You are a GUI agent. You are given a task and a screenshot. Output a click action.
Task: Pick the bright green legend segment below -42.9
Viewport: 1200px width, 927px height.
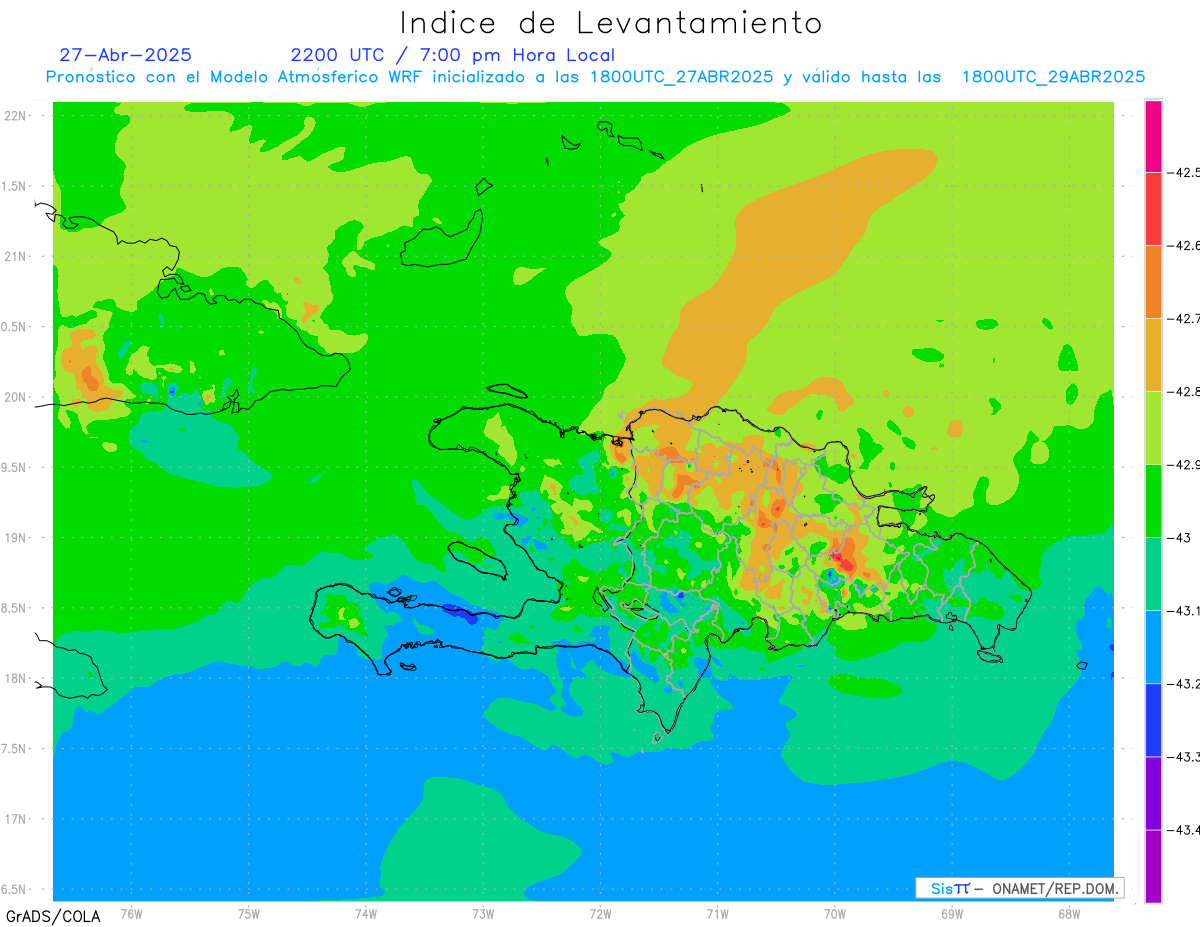(1153, 500)
